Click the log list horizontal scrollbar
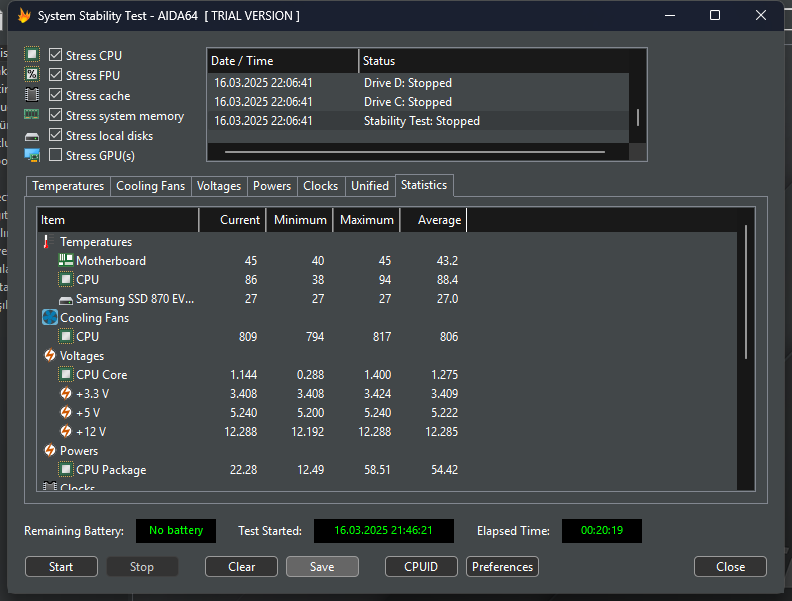The width and height of the screenshot is (792, 601). point(415,152)
